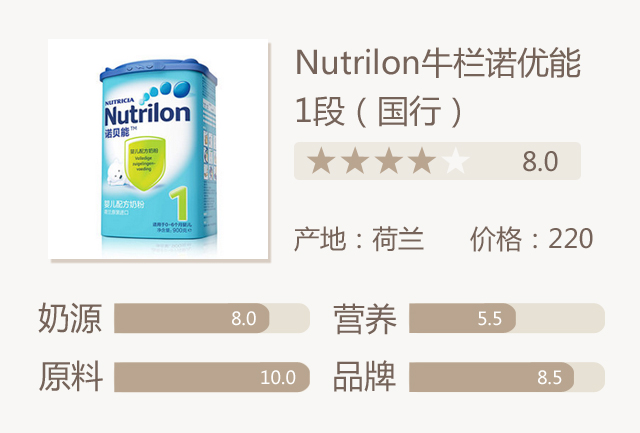
Task: Click the first filled rating star
Action: point(321,160)
